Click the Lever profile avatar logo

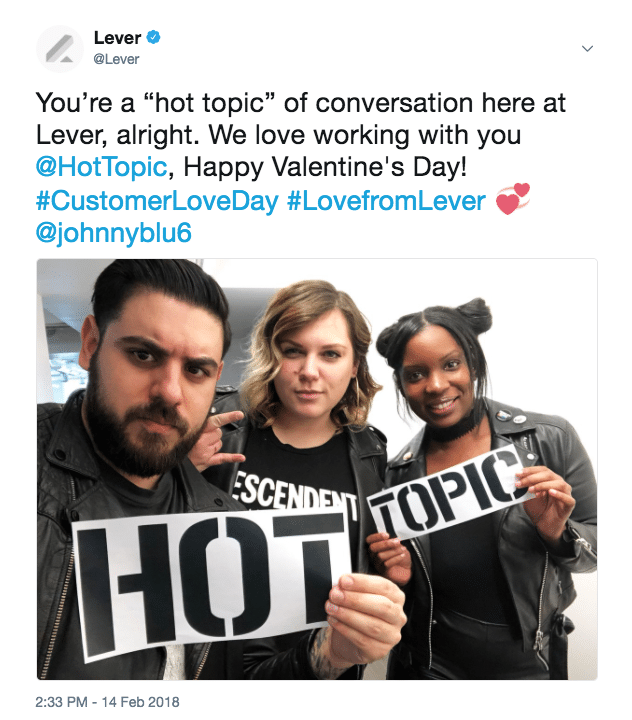[x=60, y=49]
